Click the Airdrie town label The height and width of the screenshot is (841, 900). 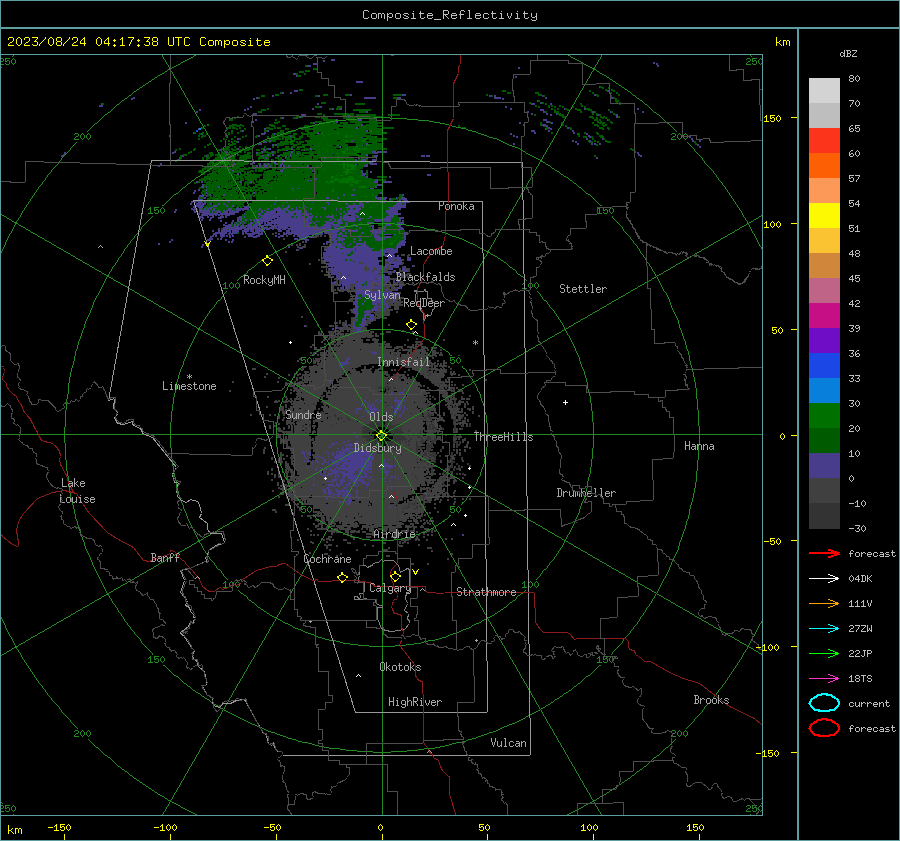[394, 534]
